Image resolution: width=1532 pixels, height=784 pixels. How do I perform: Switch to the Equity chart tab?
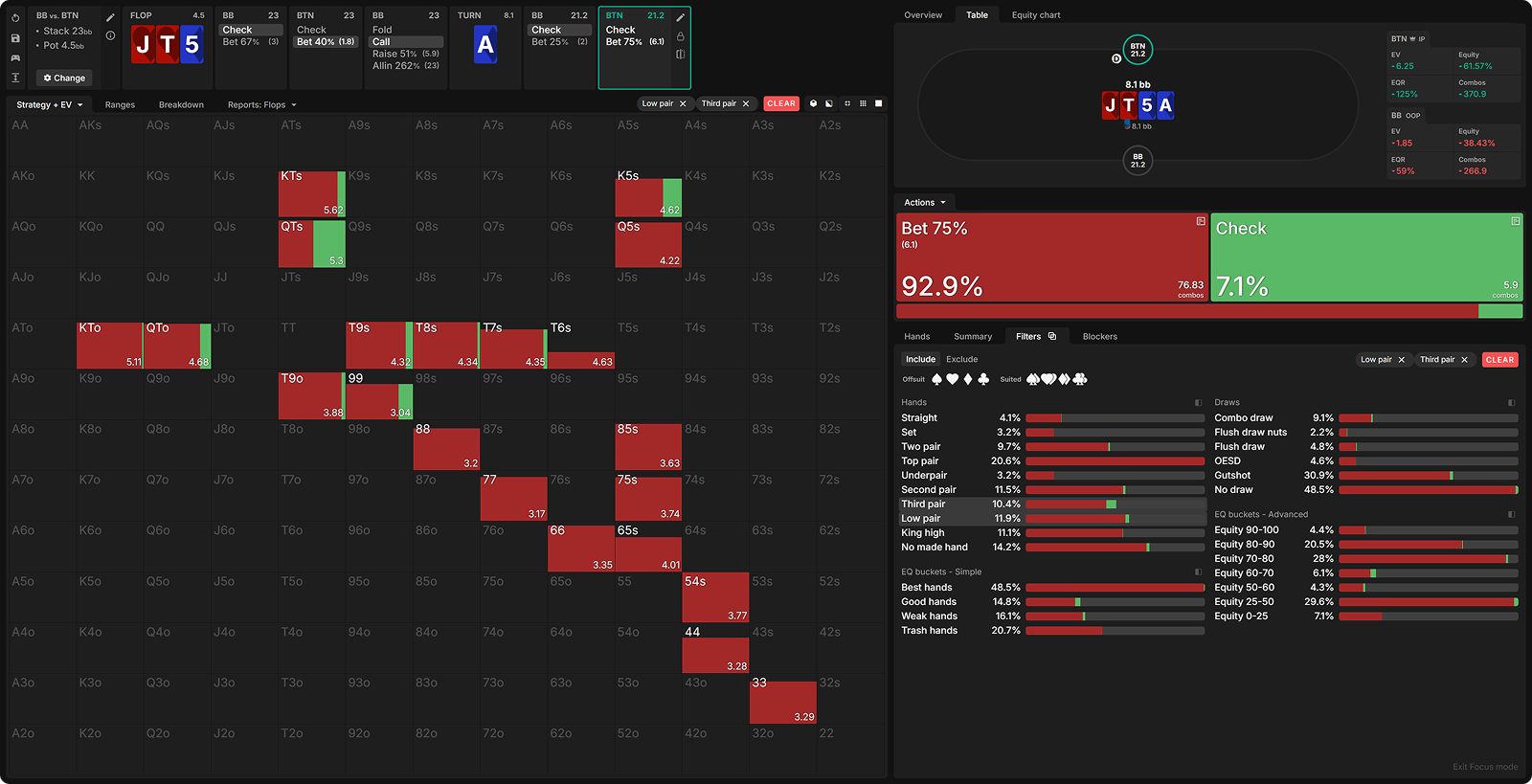coord(1035,15)
